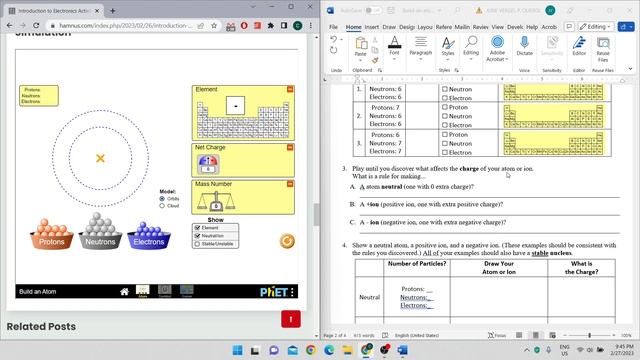
Task: Uncheck the Element show checkbox
Action: point(198,228)
